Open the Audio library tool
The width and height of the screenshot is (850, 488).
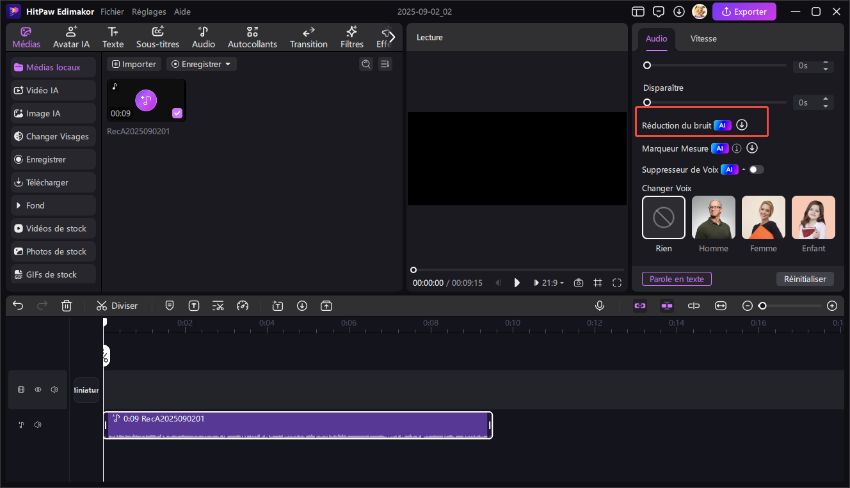coord(203,37)
